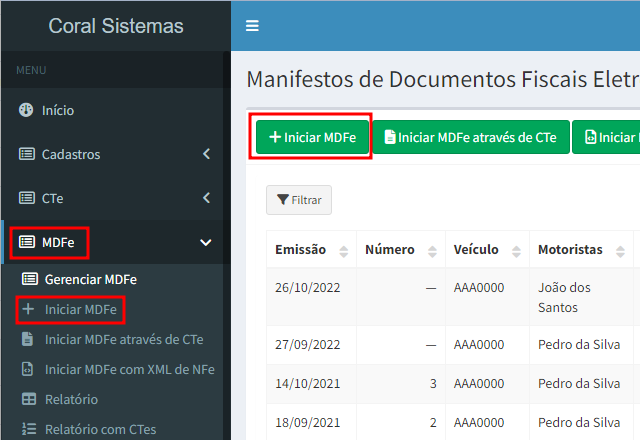Viewport: 640px width, 440px height.
Task: Click the Iniciar MDFe com XML file icon
Action: (x=28, y=369)
